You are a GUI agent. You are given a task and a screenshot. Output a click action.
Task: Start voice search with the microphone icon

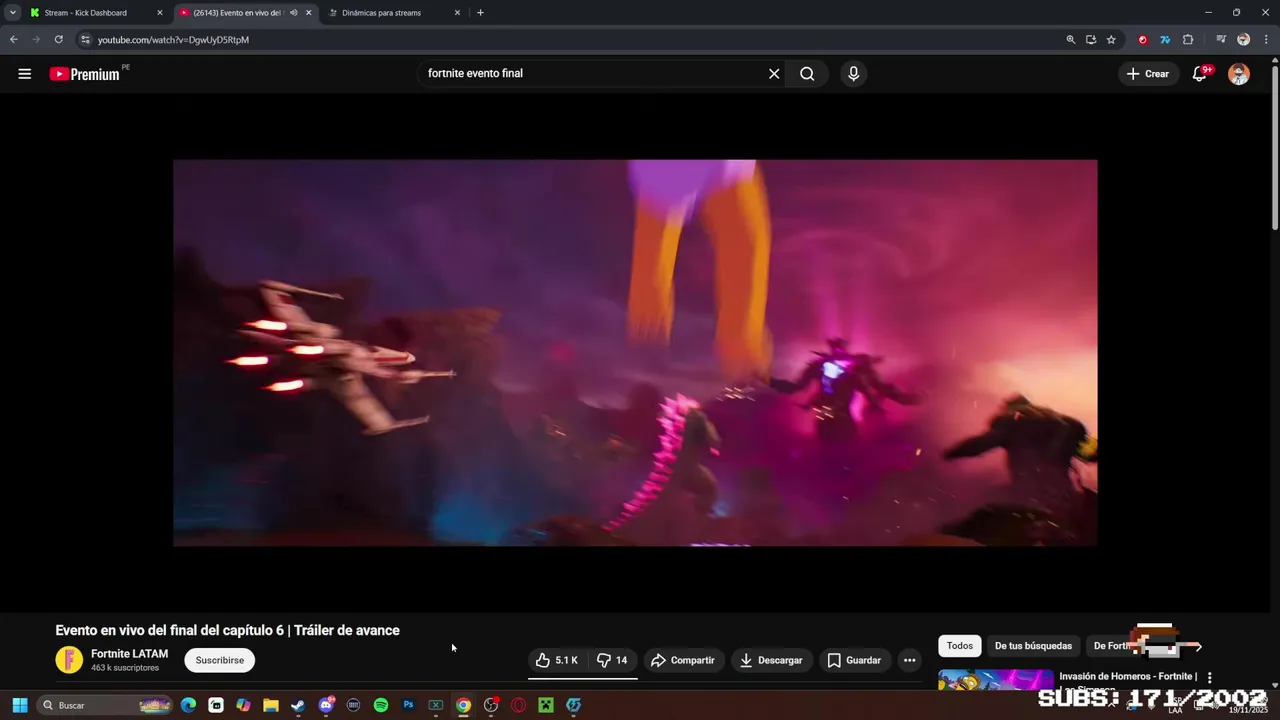(853, 74)
